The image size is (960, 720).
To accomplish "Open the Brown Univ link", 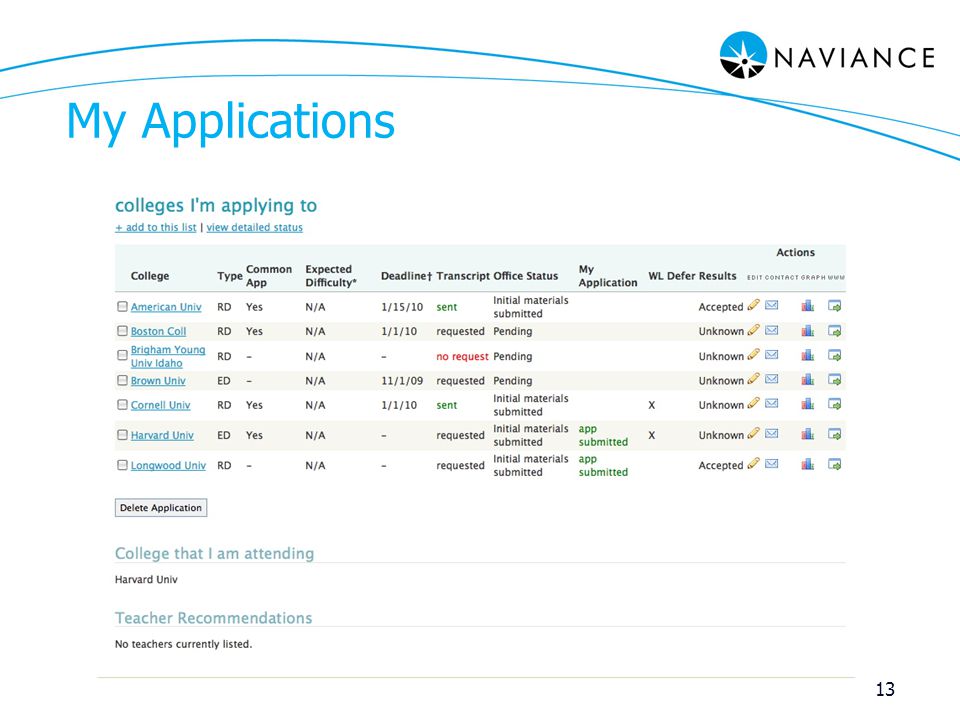I will point(158,381).
